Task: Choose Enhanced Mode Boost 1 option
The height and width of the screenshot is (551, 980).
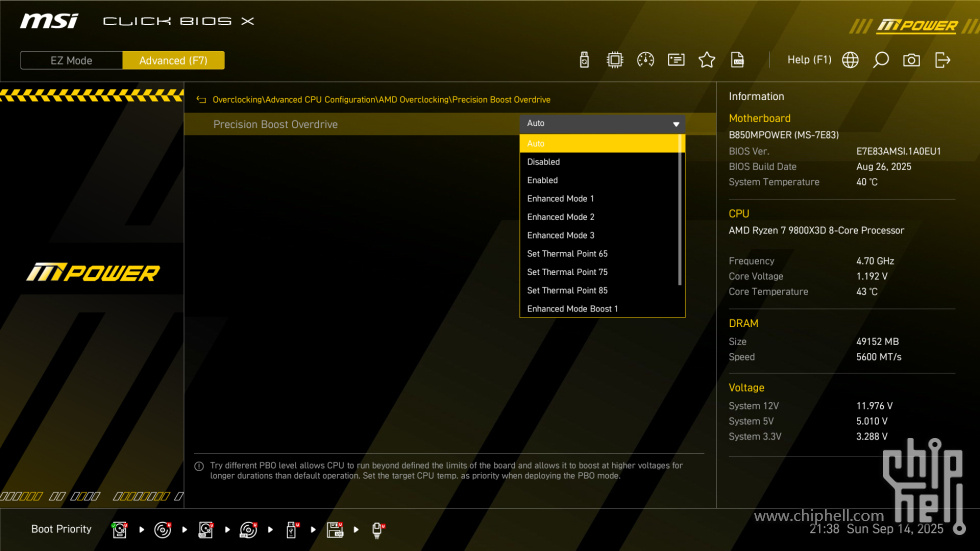Action: pyautogui.click(x=599, y=309)
